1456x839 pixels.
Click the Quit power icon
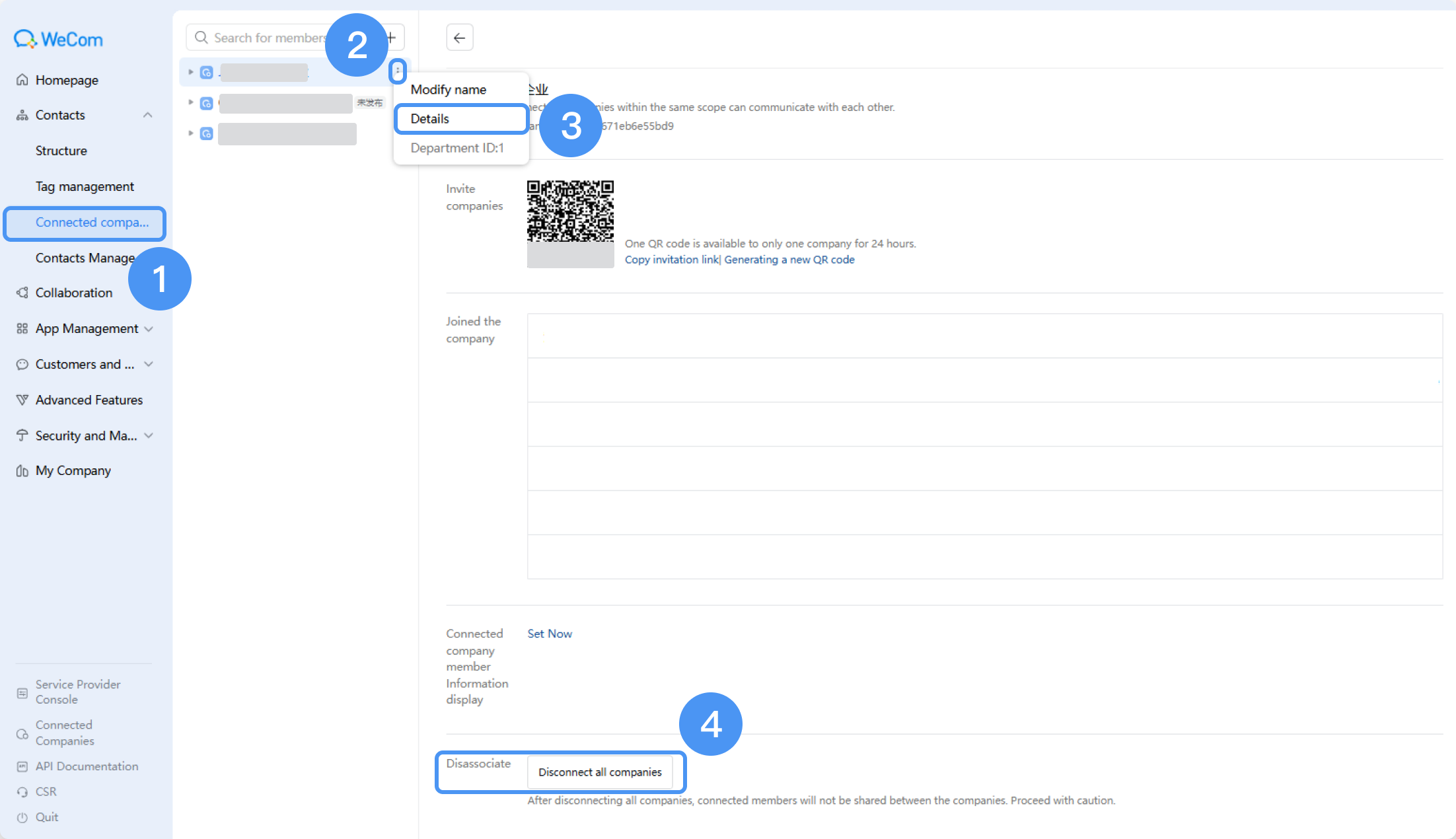pos(22,817)
